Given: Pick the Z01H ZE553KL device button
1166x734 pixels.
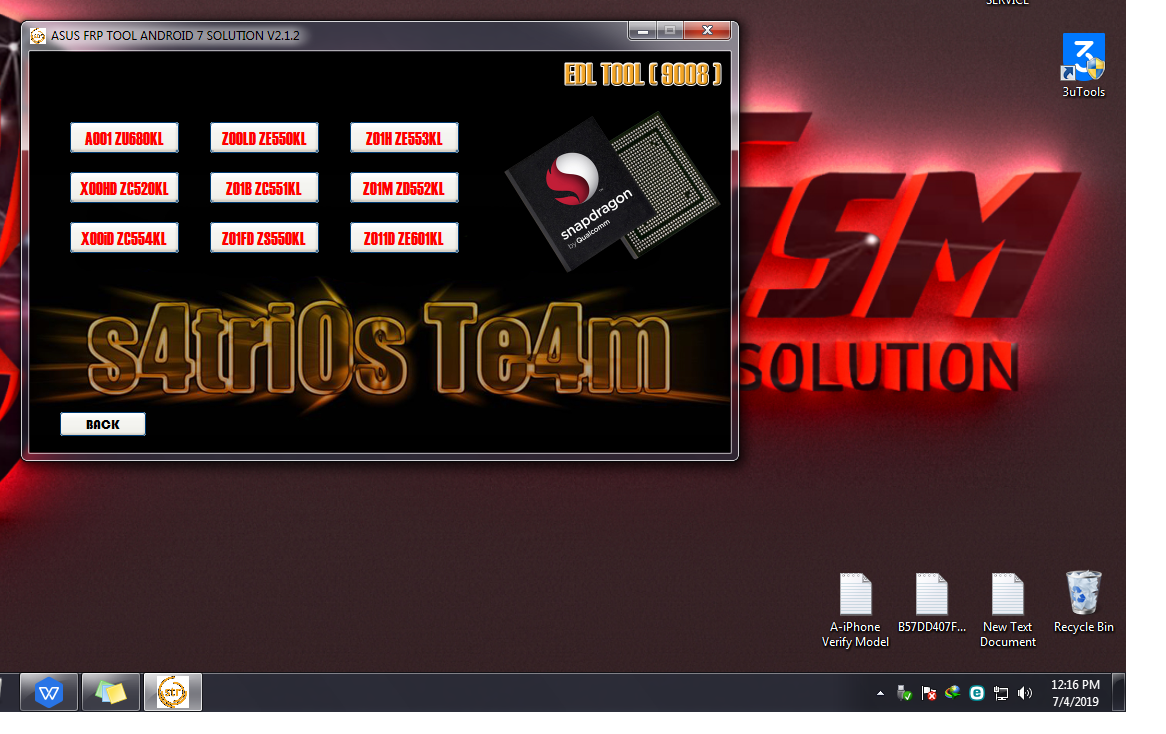Looking at the screenshot, I should tap(404, 138).
